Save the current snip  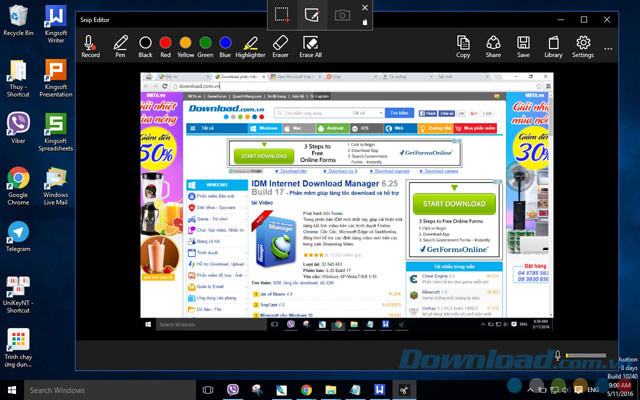point(523,46)
